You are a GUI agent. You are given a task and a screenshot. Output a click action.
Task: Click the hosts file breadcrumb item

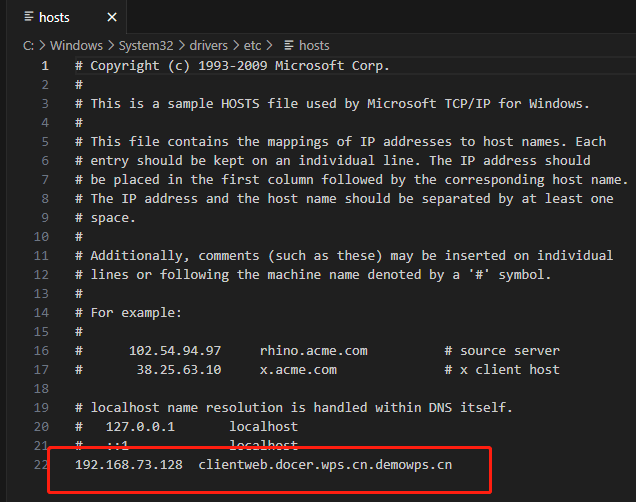coord(314,45)
